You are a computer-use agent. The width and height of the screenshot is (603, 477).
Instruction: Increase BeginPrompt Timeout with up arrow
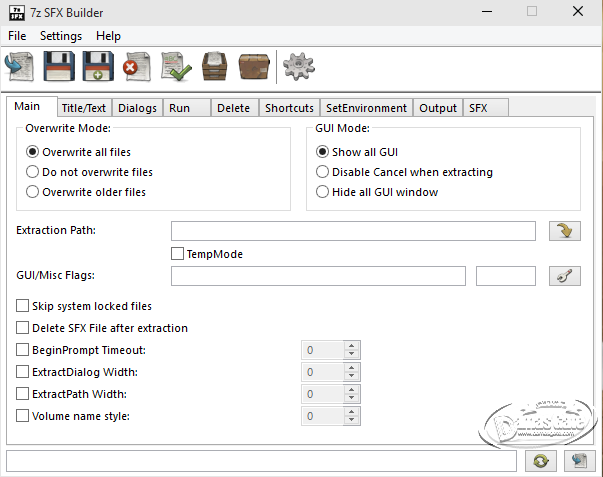[351, 345]
